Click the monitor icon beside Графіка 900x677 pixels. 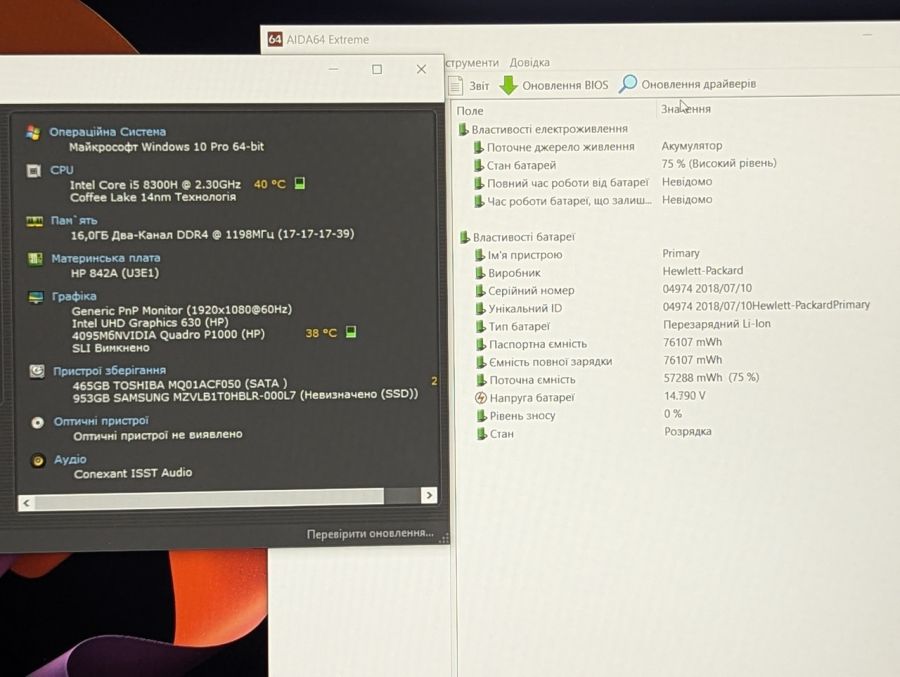click(36, 297)
